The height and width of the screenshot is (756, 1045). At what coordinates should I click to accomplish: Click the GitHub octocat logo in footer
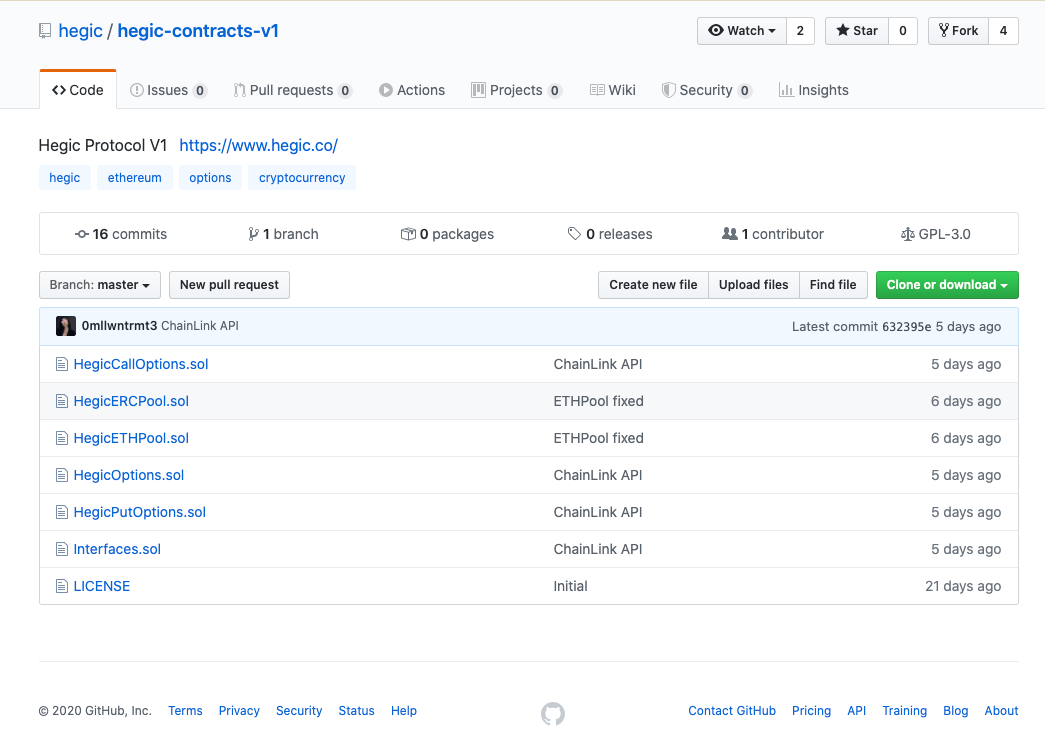pyautogui.click(x=552, y=713)
